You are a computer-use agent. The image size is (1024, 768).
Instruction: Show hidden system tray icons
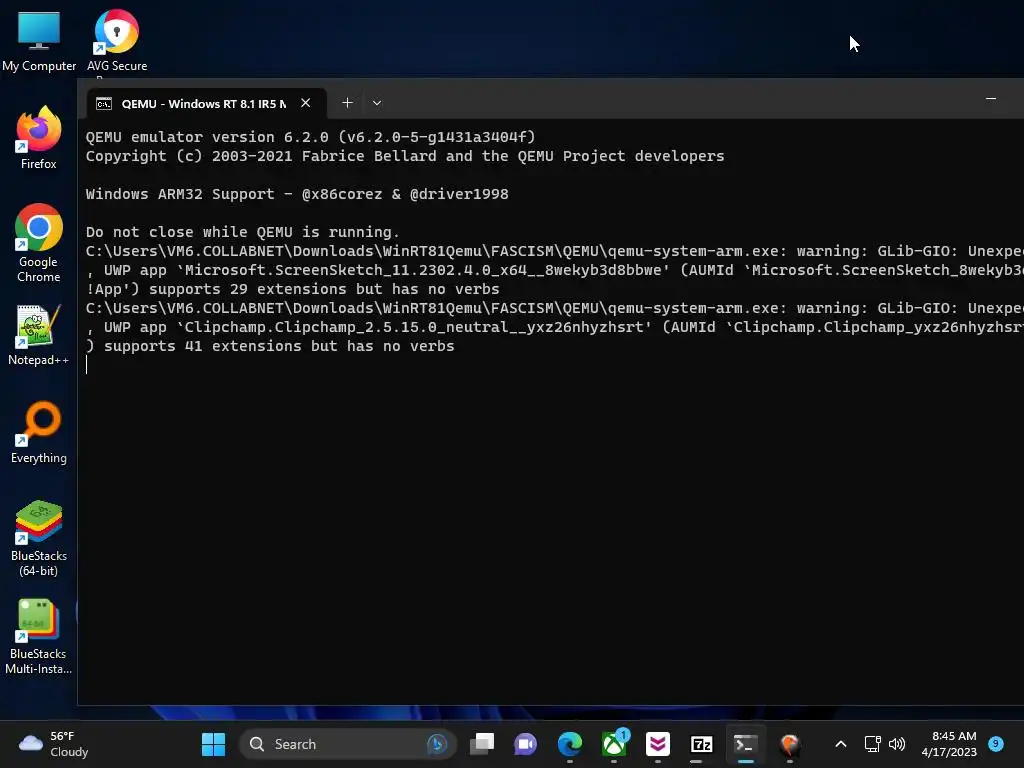tap(841, 744)
